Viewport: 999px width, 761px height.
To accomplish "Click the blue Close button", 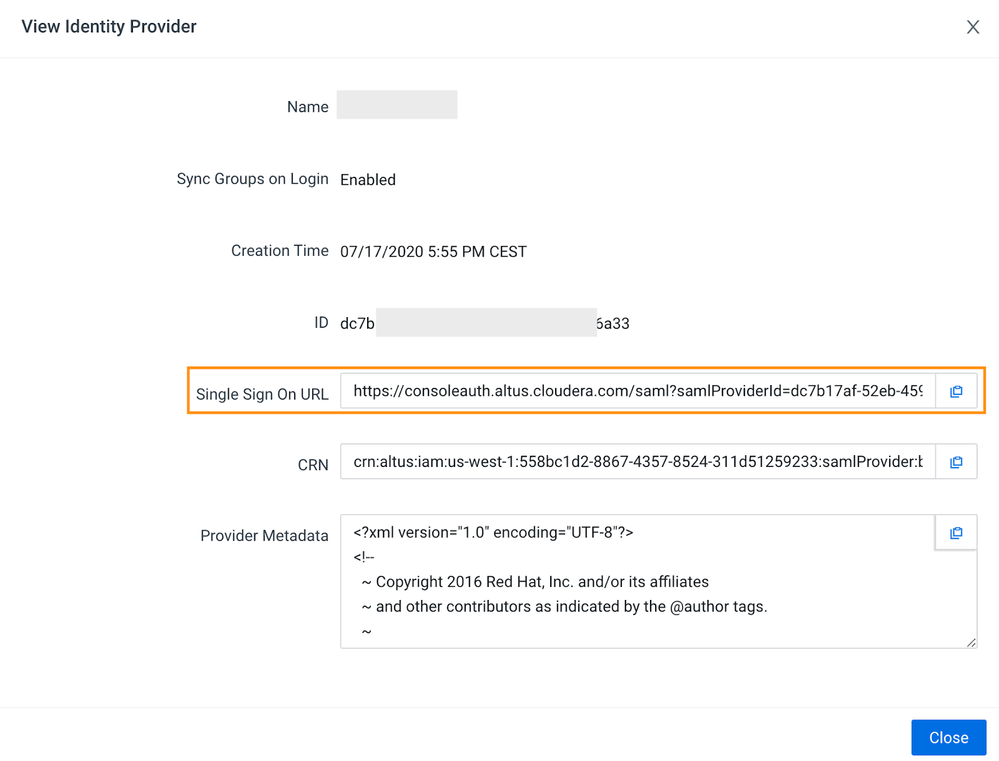I will pyautogui.click(x=949, y=737).
